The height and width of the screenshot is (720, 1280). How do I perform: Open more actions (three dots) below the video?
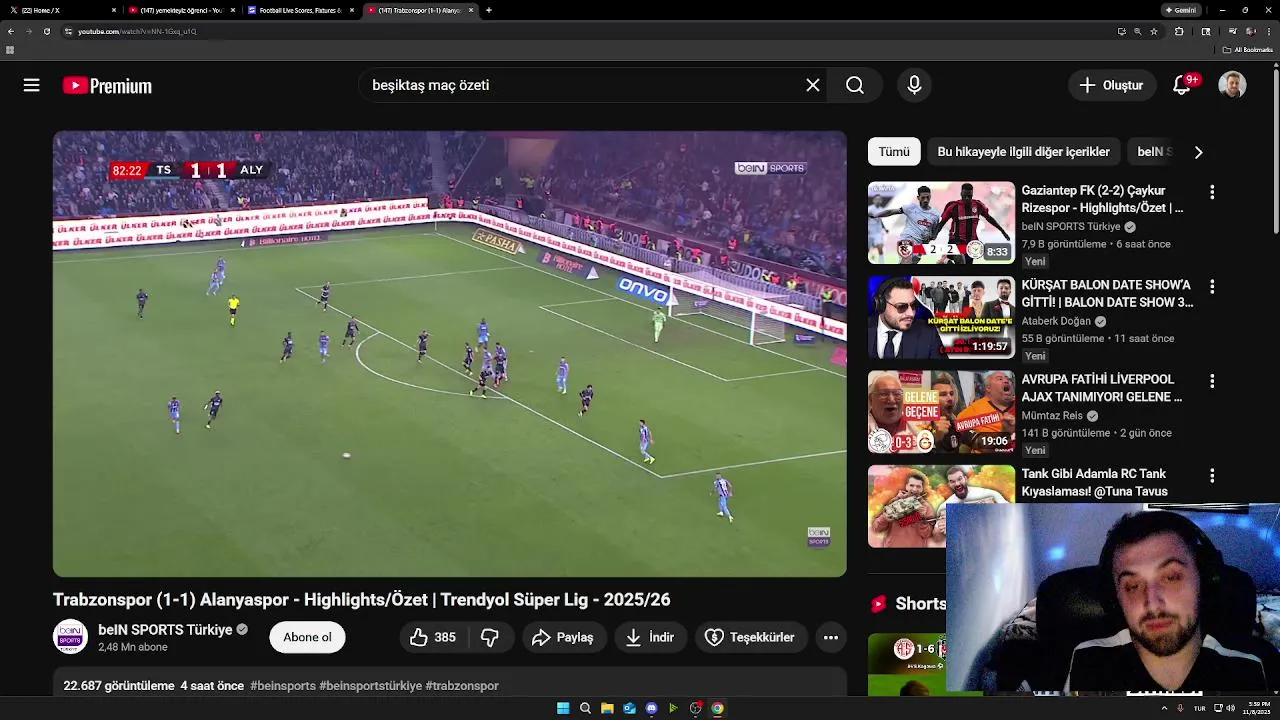[x=831, y=637]
